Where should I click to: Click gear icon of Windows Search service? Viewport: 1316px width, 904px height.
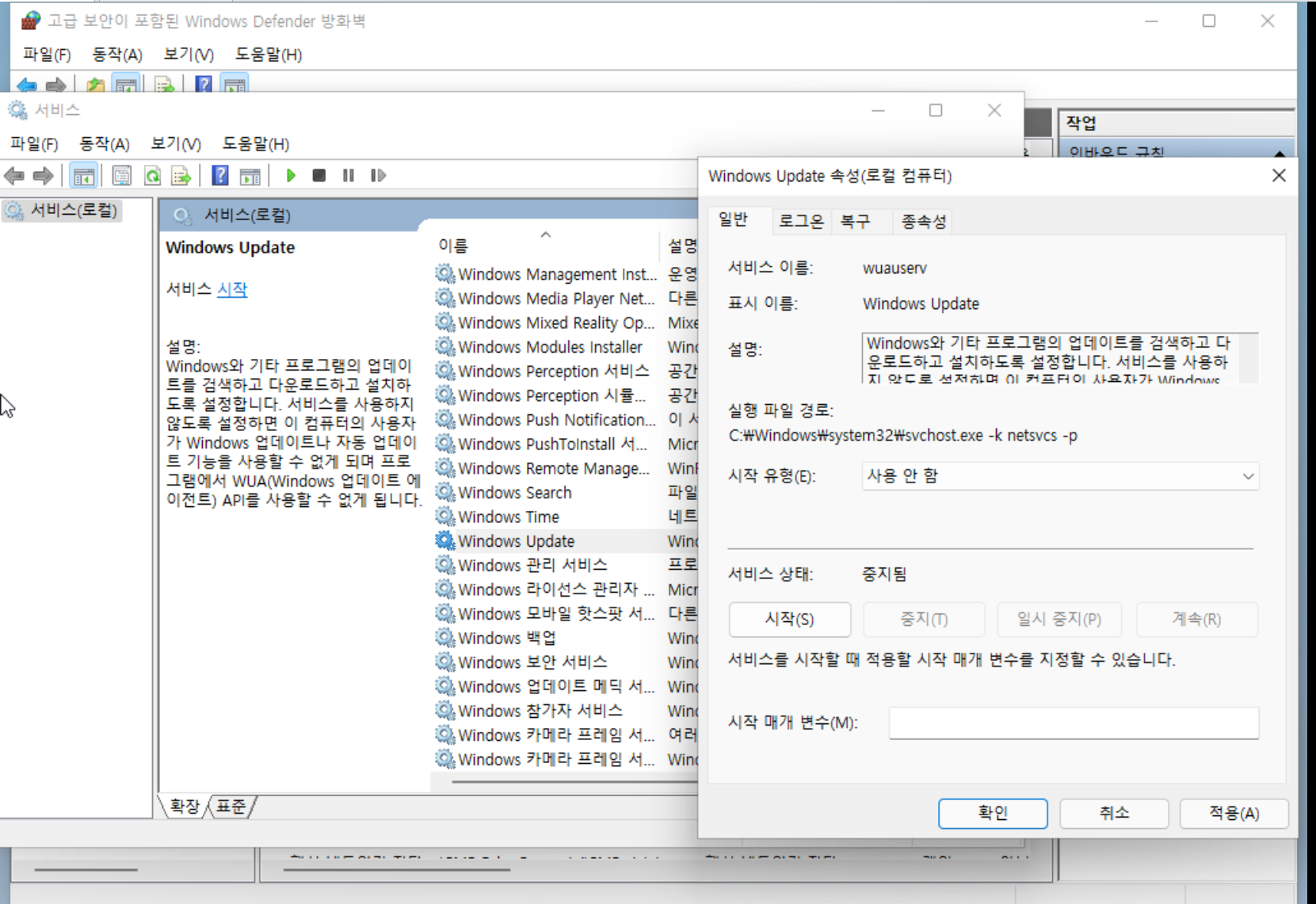tap(445, 493)
